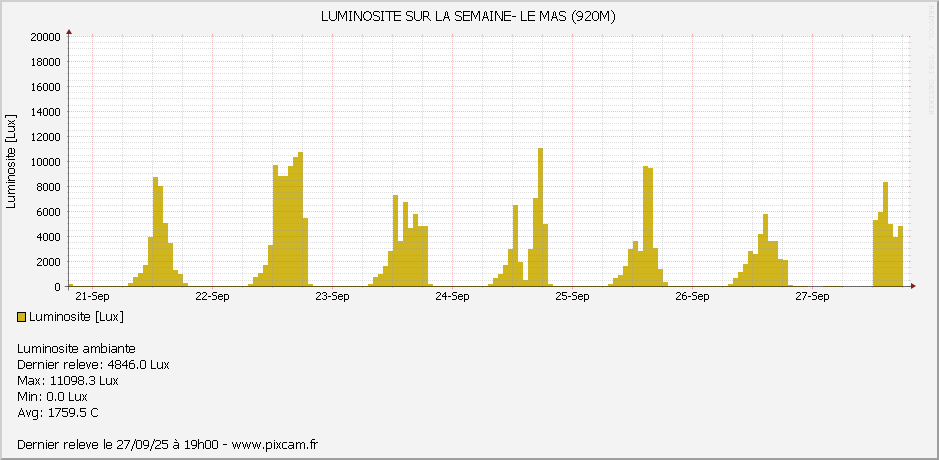Viewport: 939px width, 460px height.
Task: Click the Avg: 1759.5 value text
Action: pos(58,413)
